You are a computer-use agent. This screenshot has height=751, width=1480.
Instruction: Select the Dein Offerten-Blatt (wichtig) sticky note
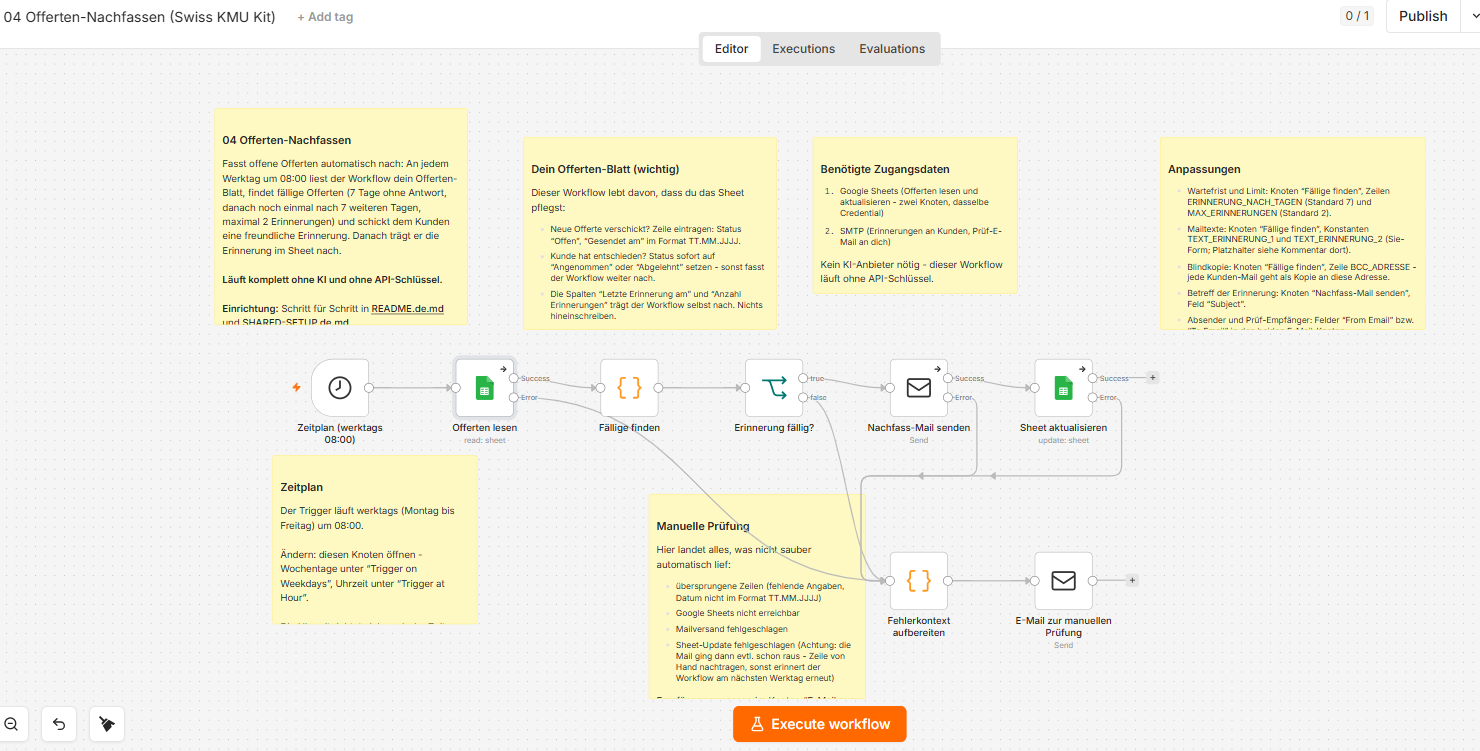point(650,234)
